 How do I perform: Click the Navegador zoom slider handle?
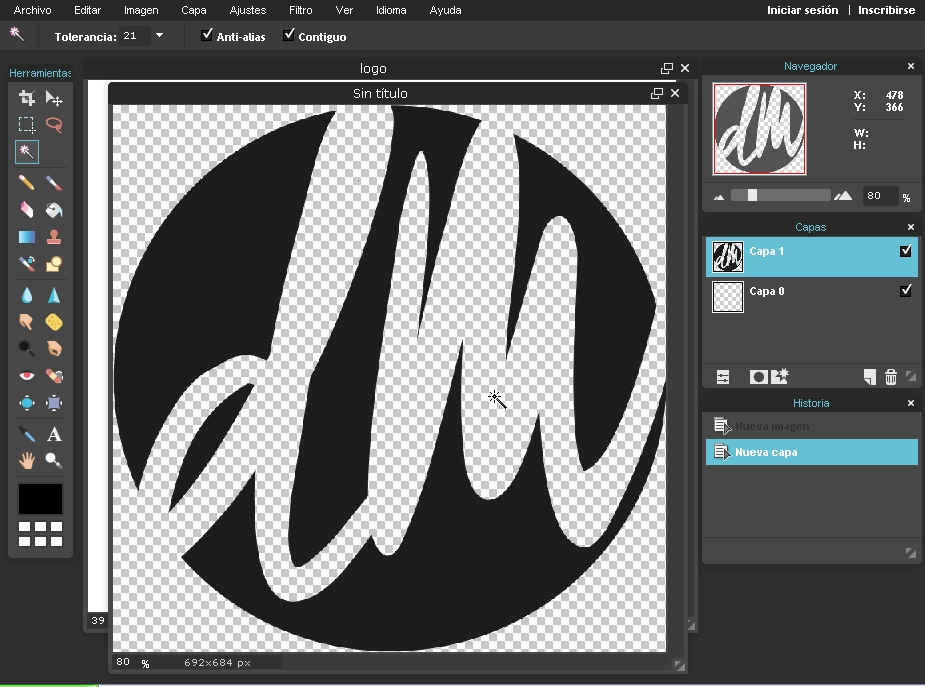click(752, 195)
